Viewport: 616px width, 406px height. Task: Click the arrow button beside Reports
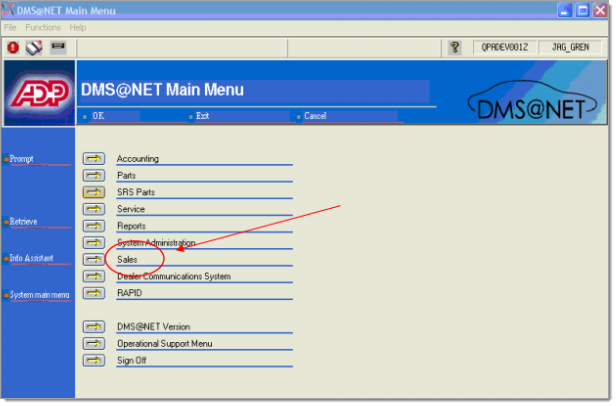coord(94,226)
